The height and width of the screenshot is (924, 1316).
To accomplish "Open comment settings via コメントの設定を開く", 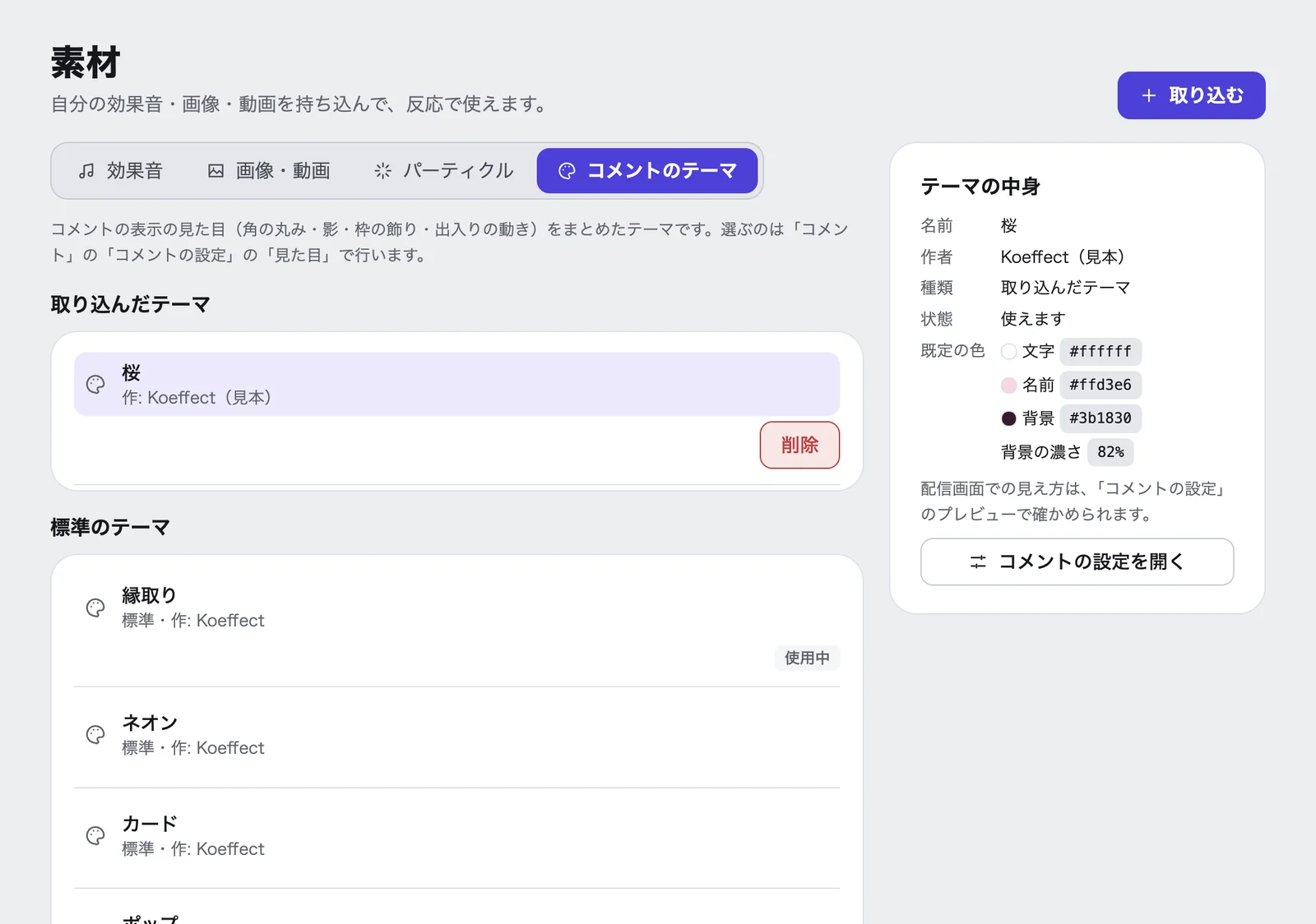I will (1077, 561).
